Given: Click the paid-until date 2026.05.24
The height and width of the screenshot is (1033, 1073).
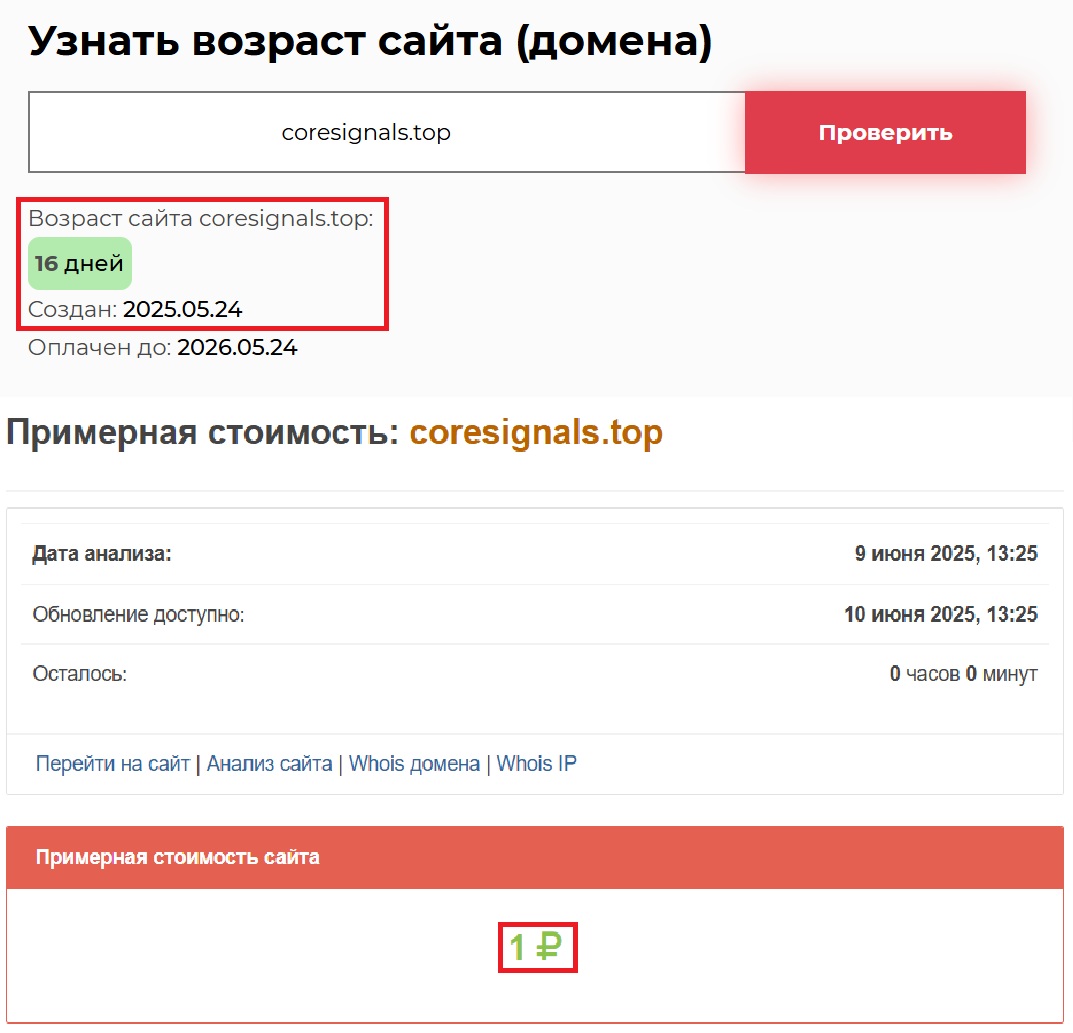Looking at the screenshot, I should pyautogui.click(x=237, y=348).
